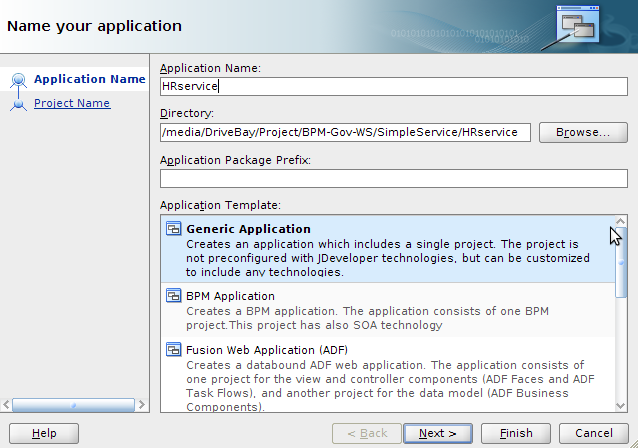Click the steps panel right scroll arrow

[x=142, y=405]
